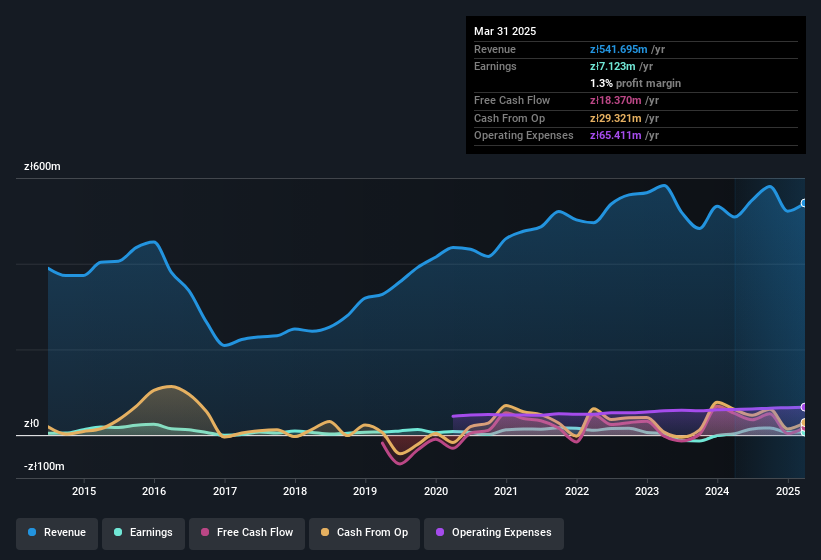
Task: Click the 2017 x-axis label
Action: [x=225, y=491]
